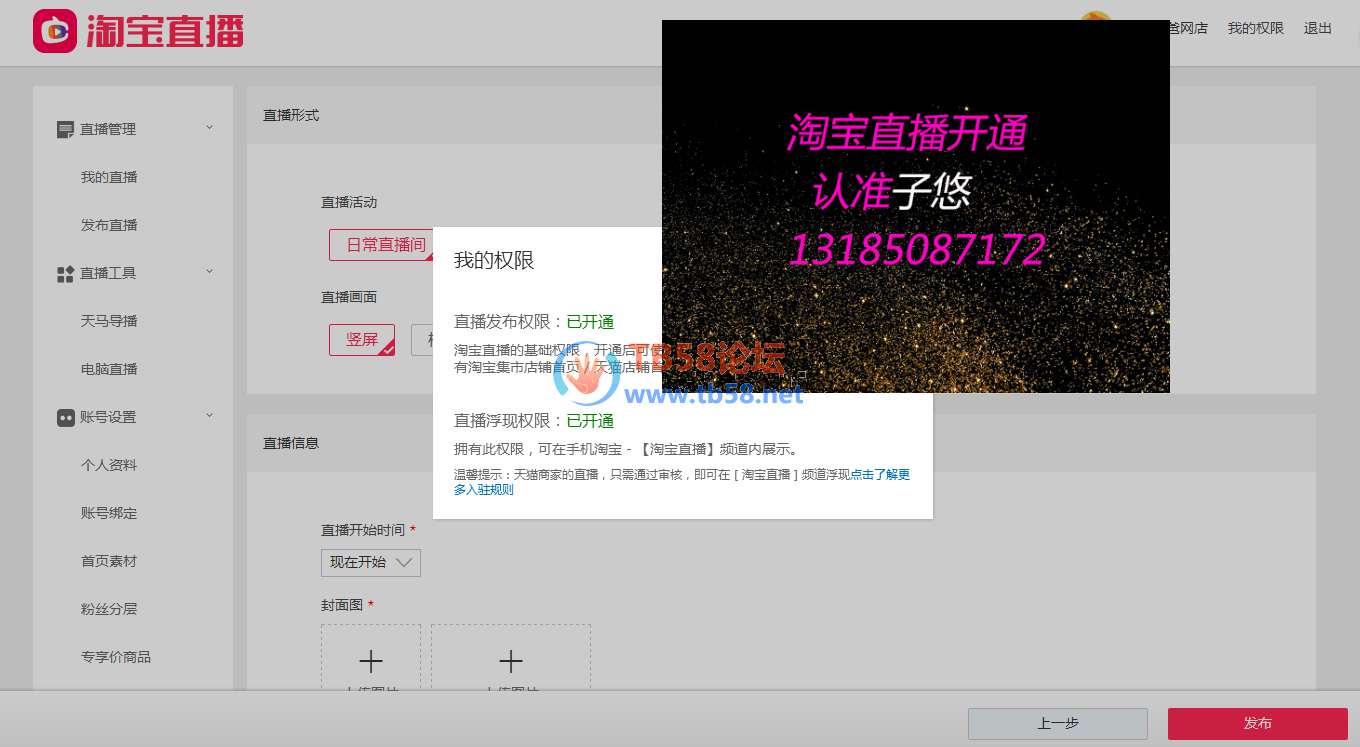Image resolution: width=1360 pixels, height=747 pixels.
Task: Go to 发布直播 in the sidebar
Action: [109, 225]
